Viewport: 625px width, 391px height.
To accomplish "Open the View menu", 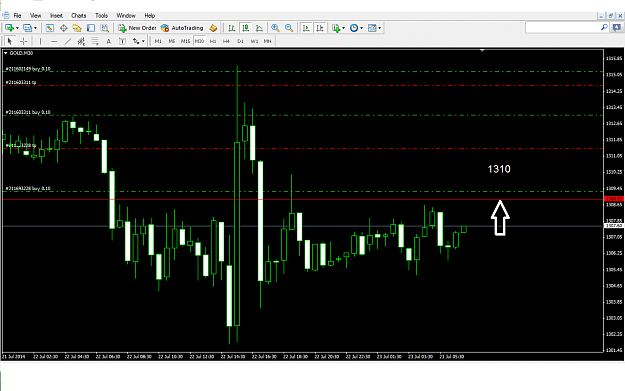I will 35,16.
